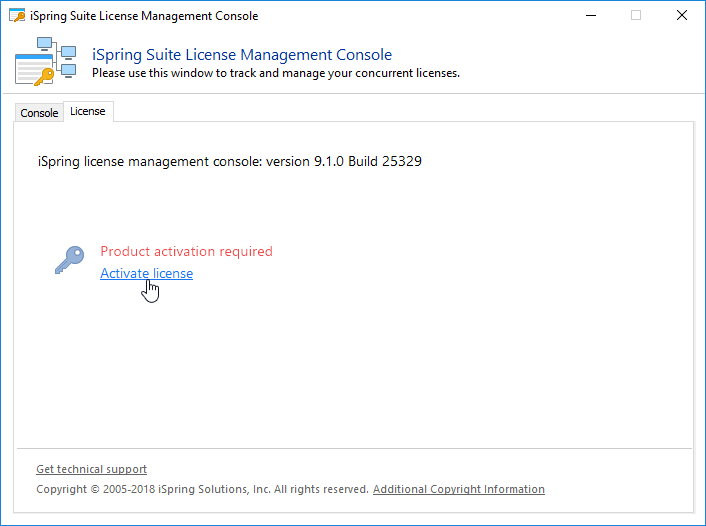The height and width of the screenshot is (526, 706).
Task: Click the track and manage licenses subtitle
Action: (275, 73)
